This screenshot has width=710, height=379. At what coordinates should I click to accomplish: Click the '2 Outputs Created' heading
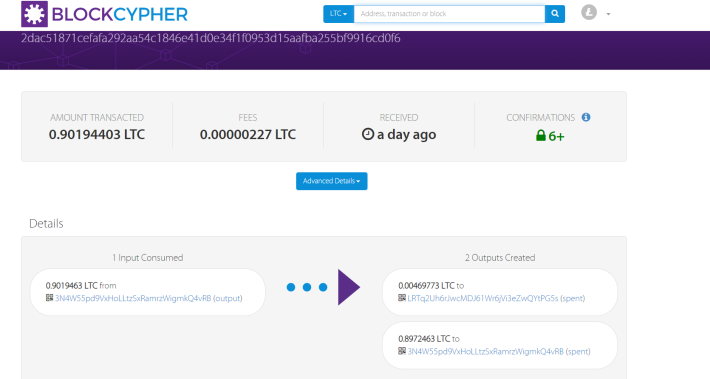click(500, 258)
